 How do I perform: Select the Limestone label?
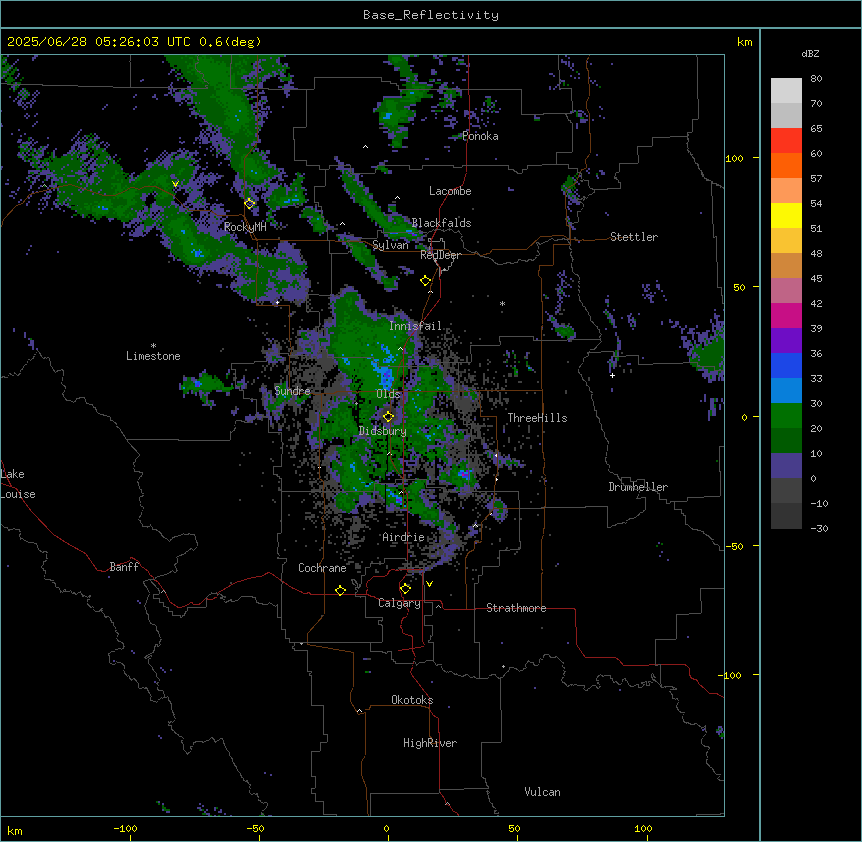point(153,356)
